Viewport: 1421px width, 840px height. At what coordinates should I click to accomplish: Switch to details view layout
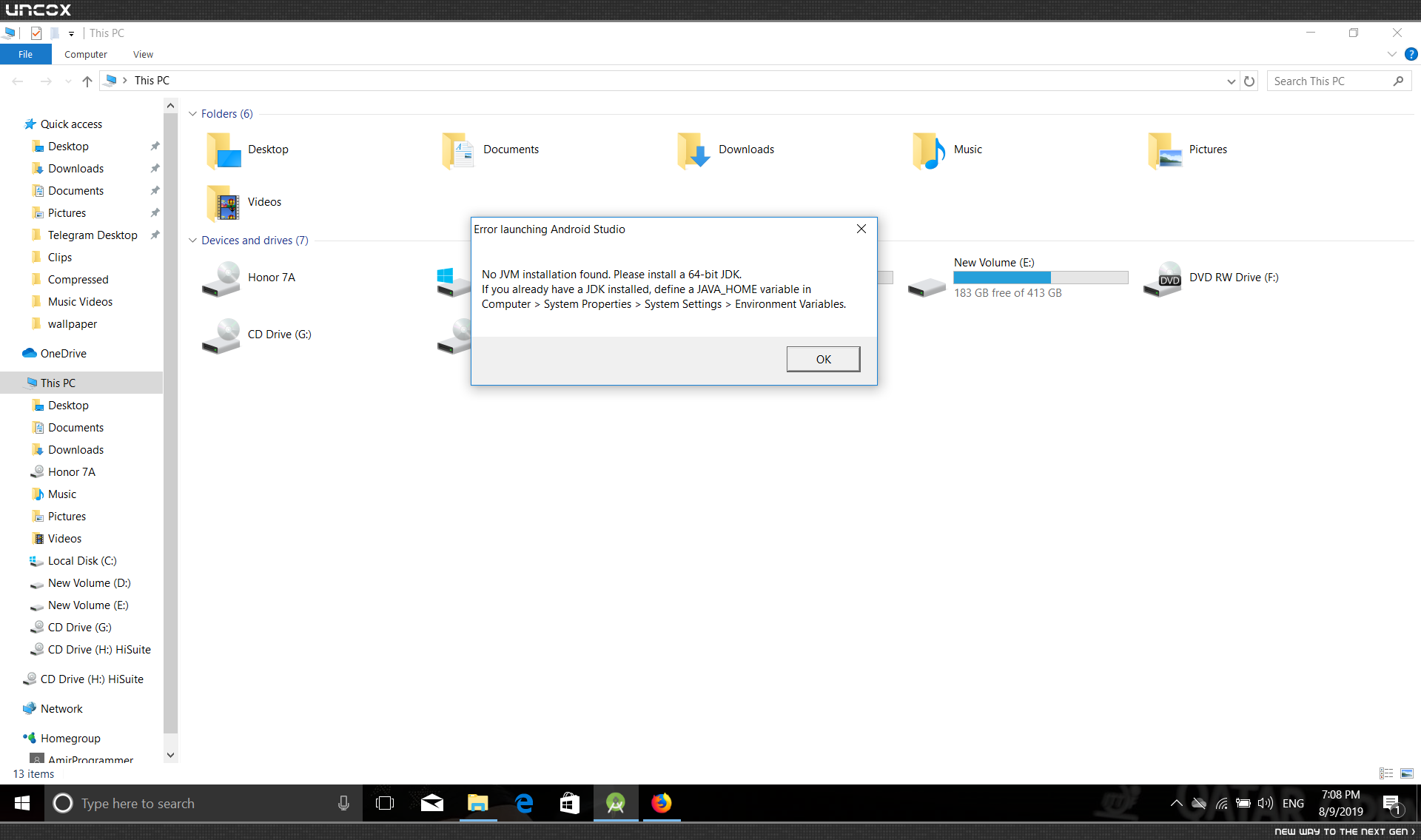(x=1386, y=773)
